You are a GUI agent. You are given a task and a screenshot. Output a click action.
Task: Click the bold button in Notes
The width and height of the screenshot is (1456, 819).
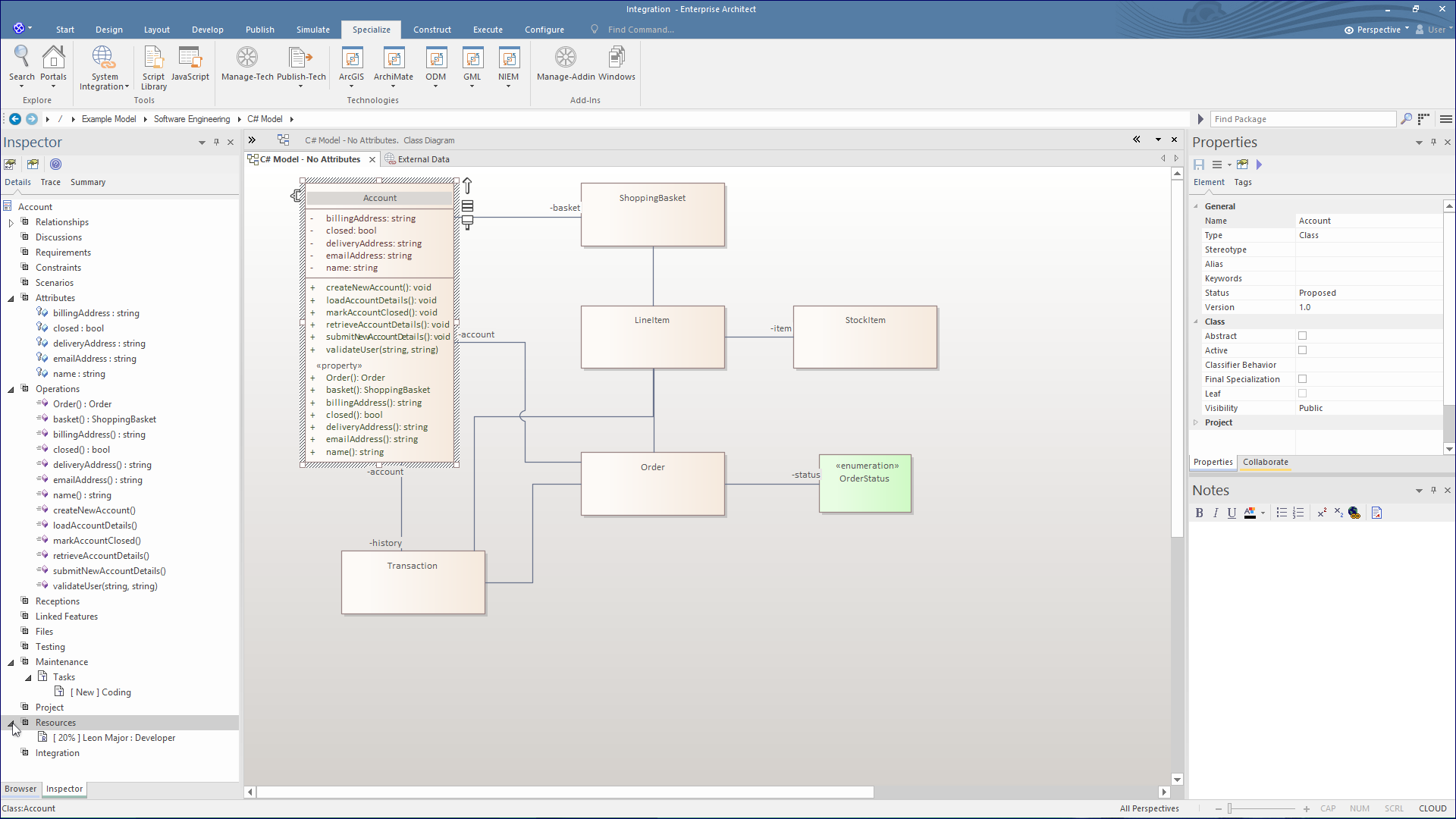[1199, 513]
